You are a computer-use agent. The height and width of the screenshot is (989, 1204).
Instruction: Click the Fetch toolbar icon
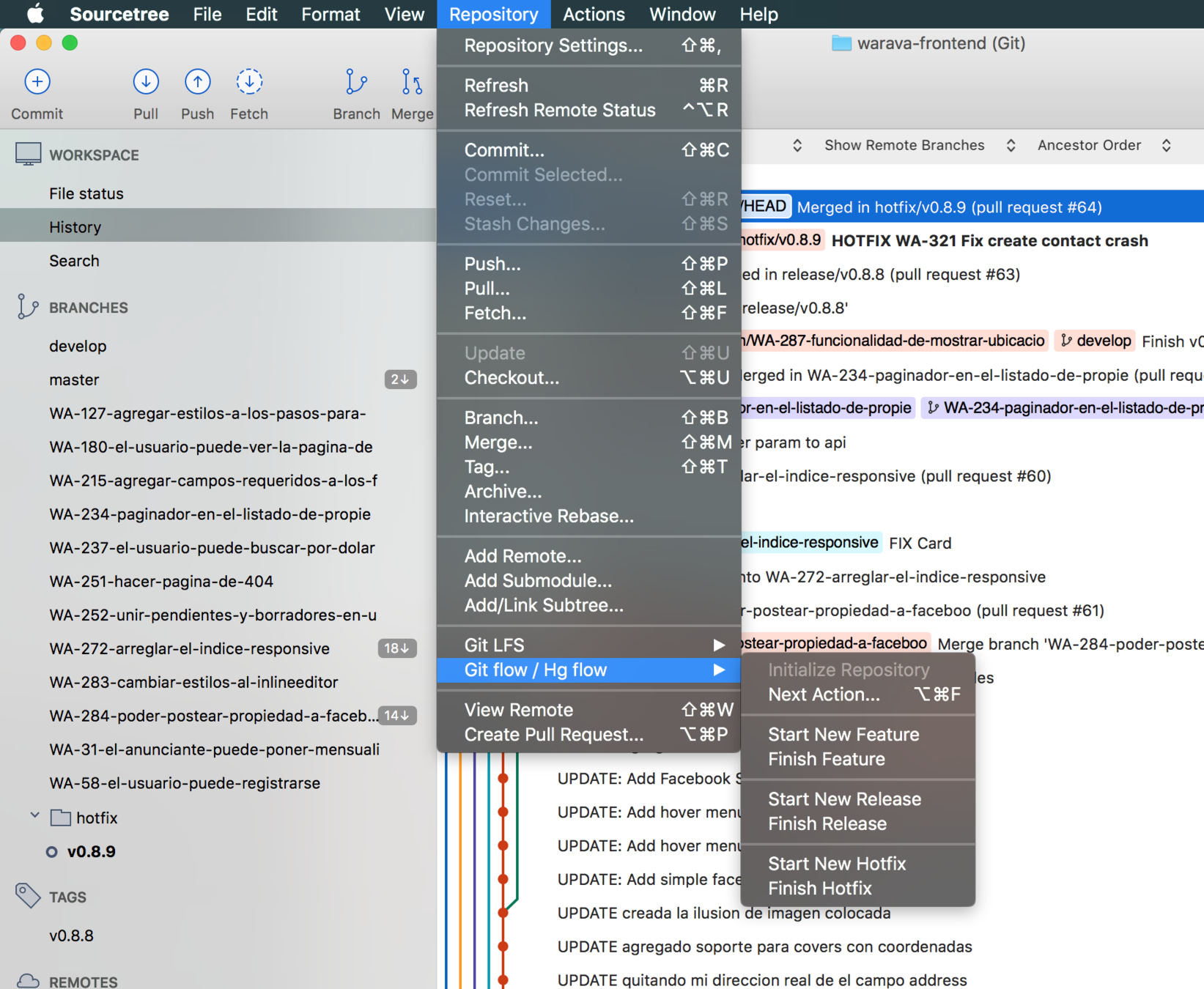(249, 82)
